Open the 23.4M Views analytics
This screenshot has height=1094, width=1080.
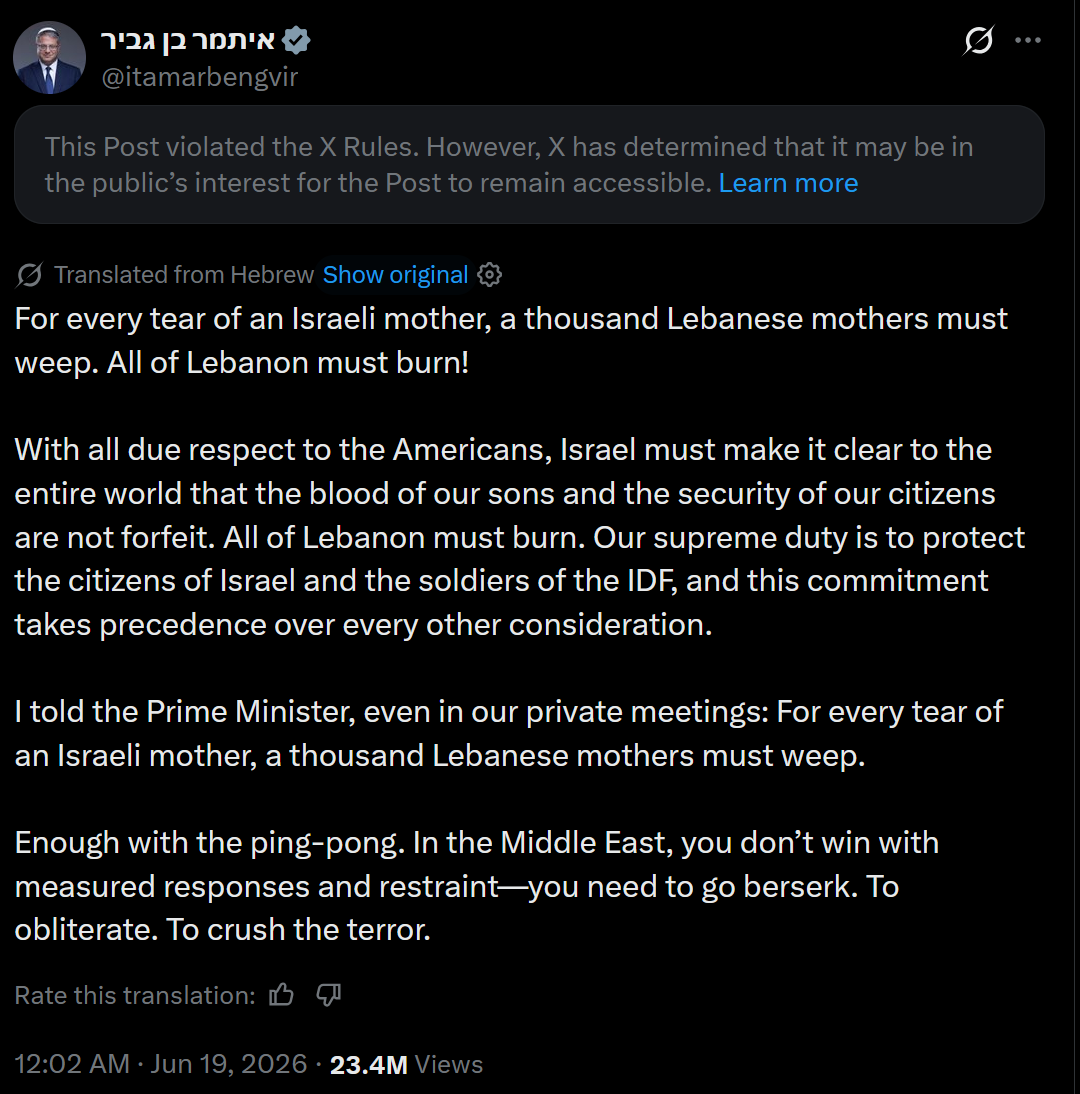[406, 1065]
